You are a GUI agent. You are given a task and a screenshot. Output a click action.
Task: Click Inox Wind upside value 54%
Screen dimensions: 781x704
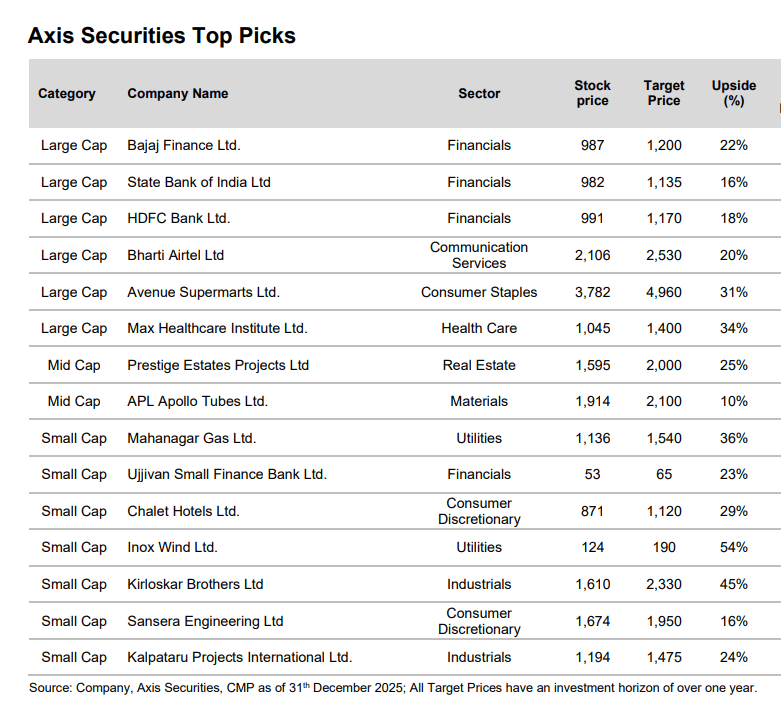coord(733,548)
